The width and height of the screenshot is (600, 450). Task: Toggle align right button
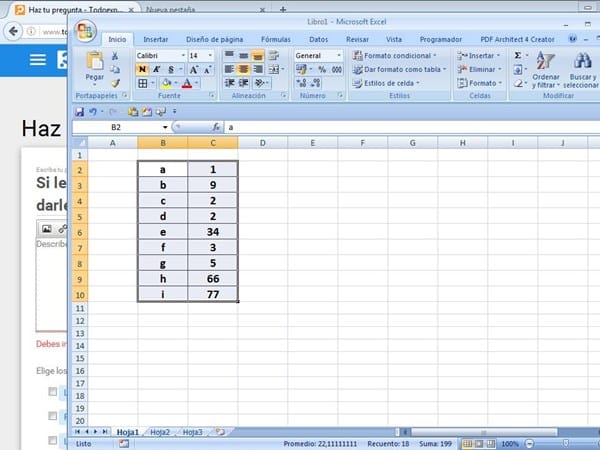point(258,69)
